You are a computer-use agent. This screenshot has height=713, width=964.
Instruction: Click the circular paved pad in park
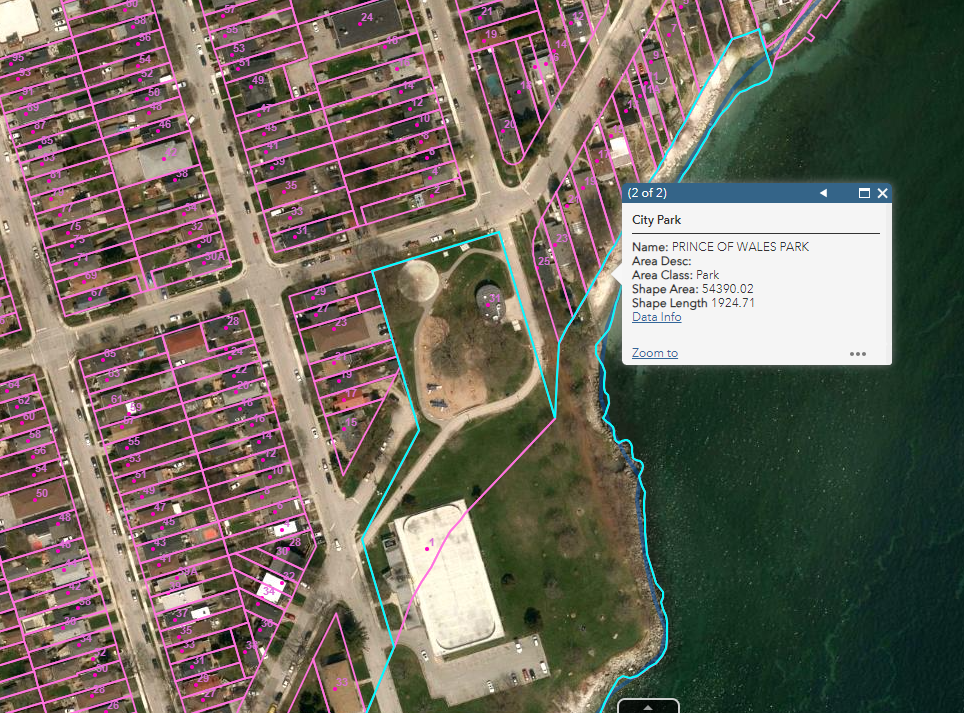[x=418, y=282]
